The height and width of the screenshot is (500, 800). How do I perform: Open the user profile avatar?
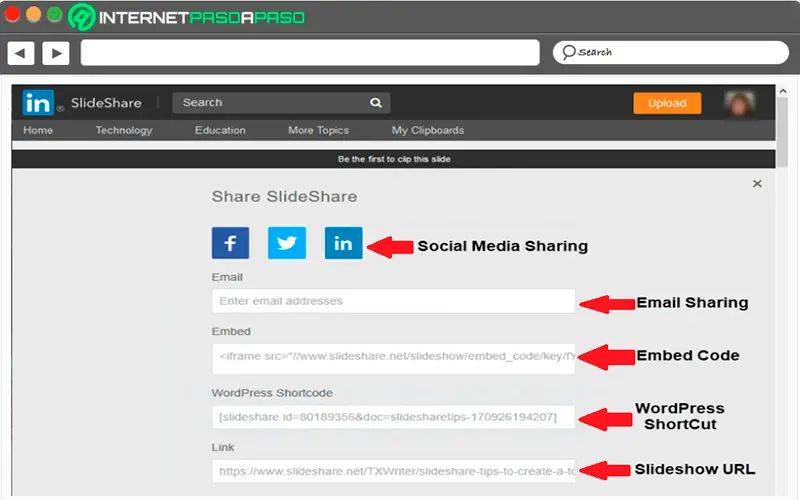click(x=739, y=104)
